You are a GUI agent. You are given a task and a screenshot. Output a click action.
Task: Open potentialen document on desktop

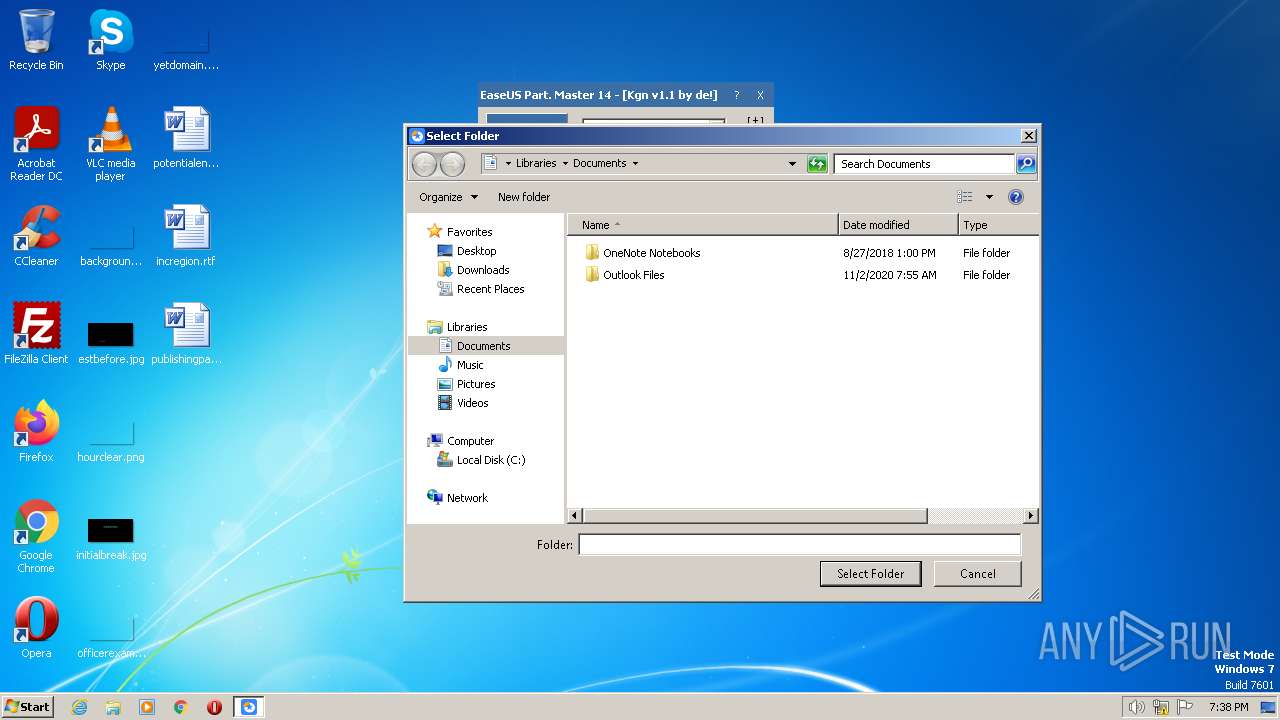point(186,138)
